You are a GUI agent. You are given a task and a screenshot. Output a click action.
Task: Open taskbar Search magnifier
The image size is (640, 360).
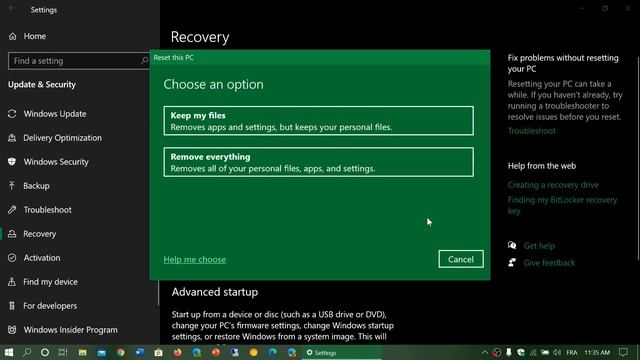coord(27,352)
